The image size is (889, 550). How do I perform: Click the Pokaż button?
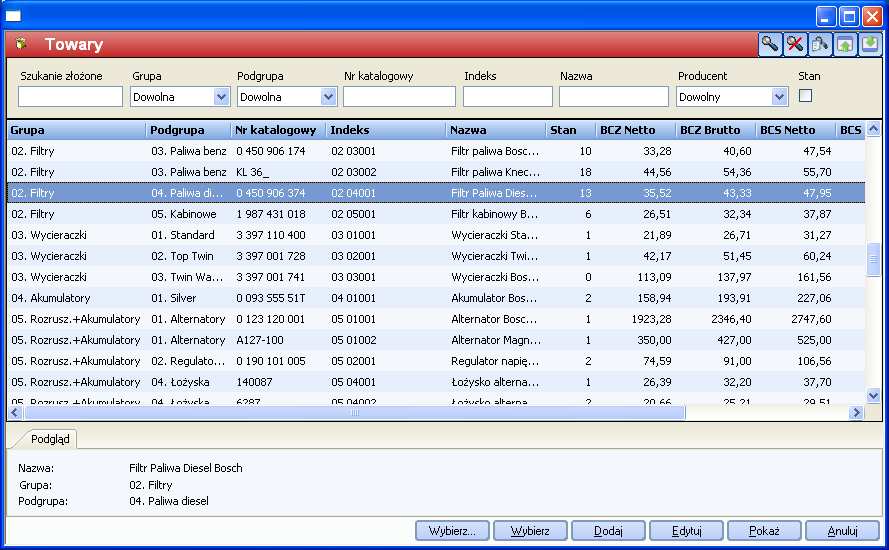point(764,531)
